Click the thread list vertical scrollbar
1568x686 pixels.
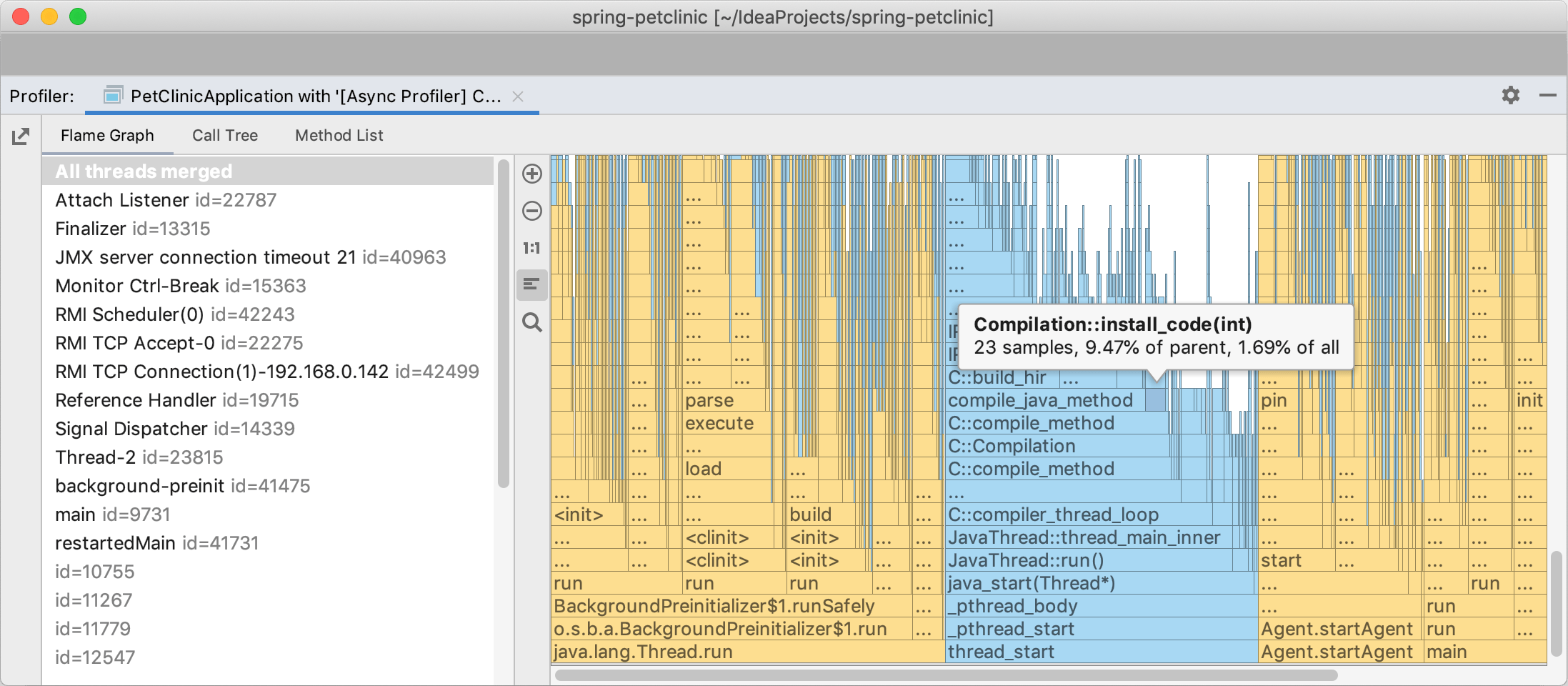coord(504,324)
